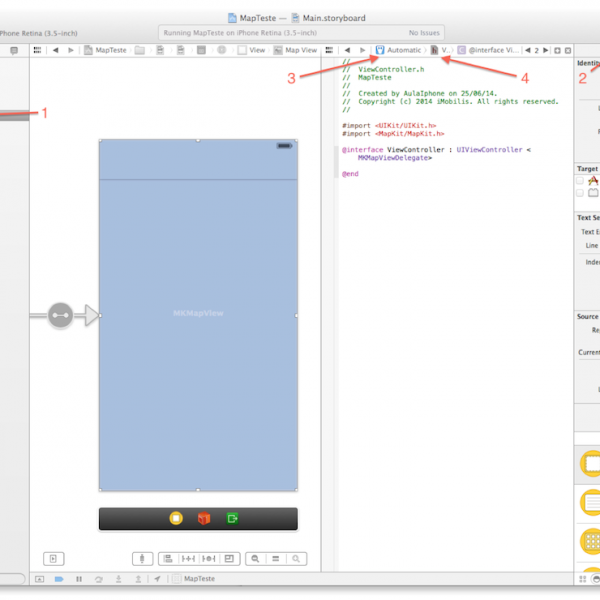This screenshot has width=600, height=600.
Task: Open Map View breadcrumb in jump bar
Action: click(295, 50)
